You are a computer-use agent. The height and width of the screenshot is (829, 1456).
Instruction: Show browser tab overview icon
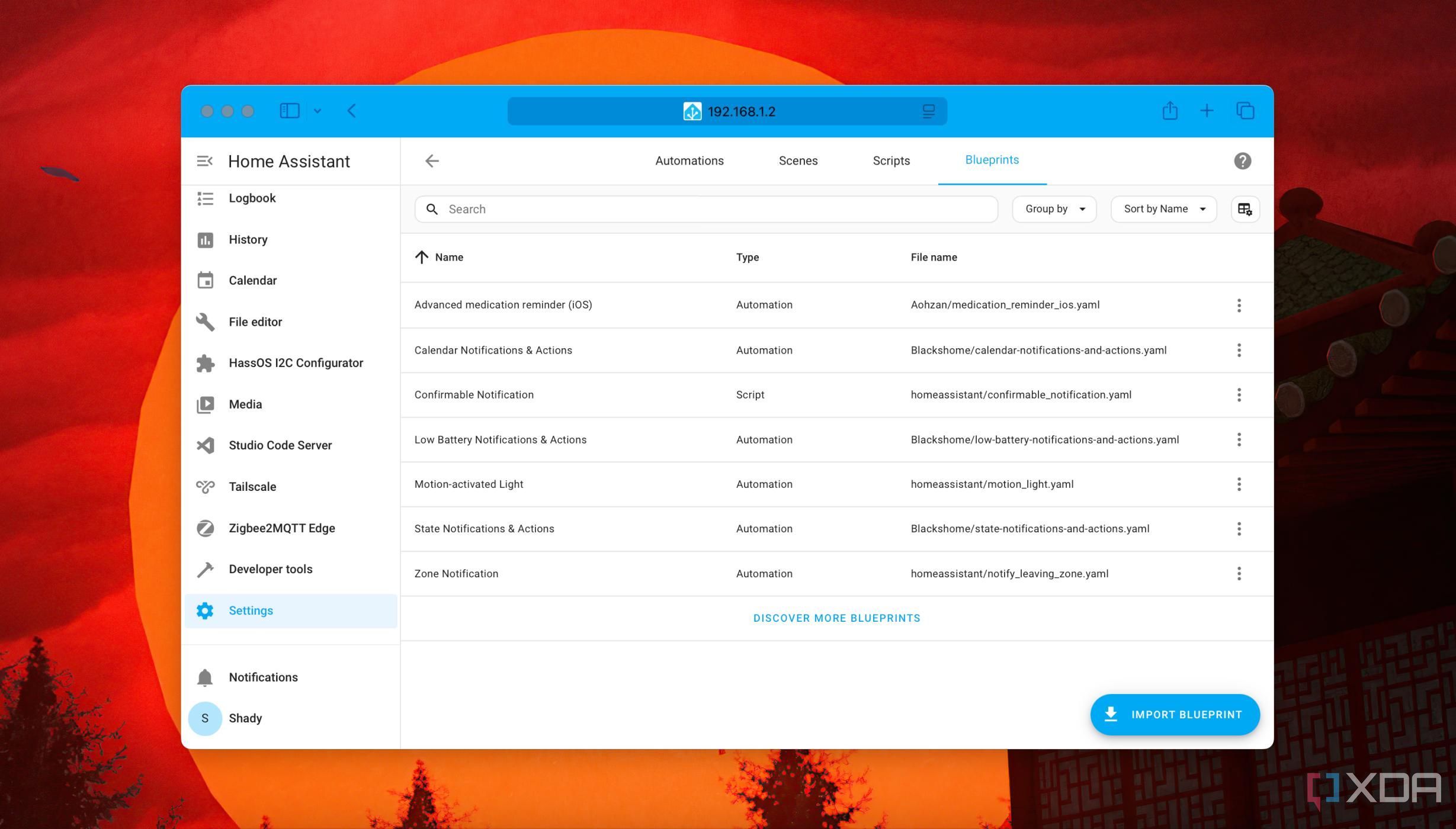[x=1245, y=111]
